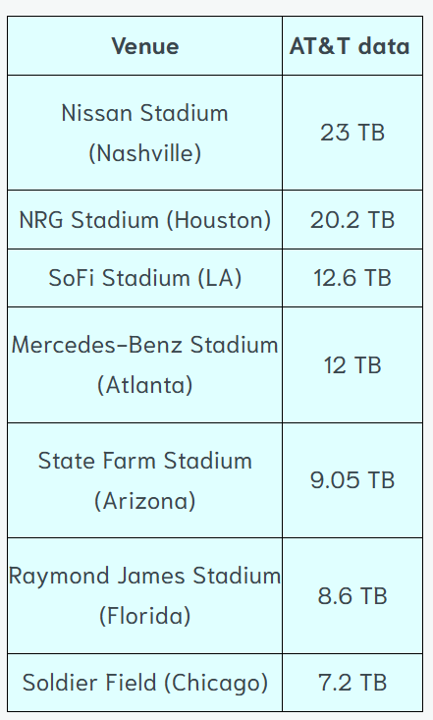Viewport: 433px width, 720px height.
Task: Click the word Atlanta in venue column
Action: [x=145, y=385]
